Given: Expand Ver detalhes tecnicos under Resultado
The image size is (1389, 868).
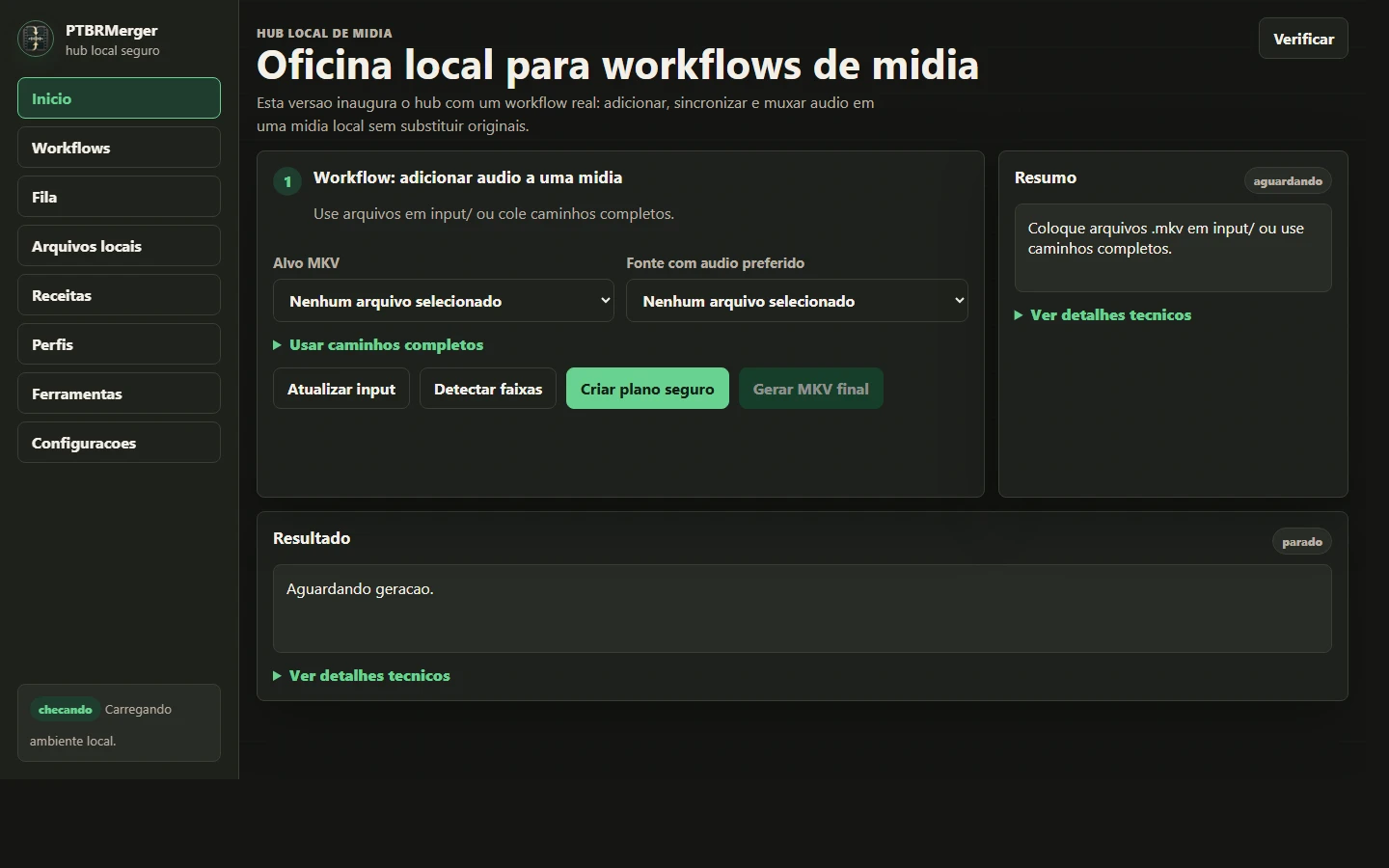Looking at the screenshot, I should (x=362, y=676).
